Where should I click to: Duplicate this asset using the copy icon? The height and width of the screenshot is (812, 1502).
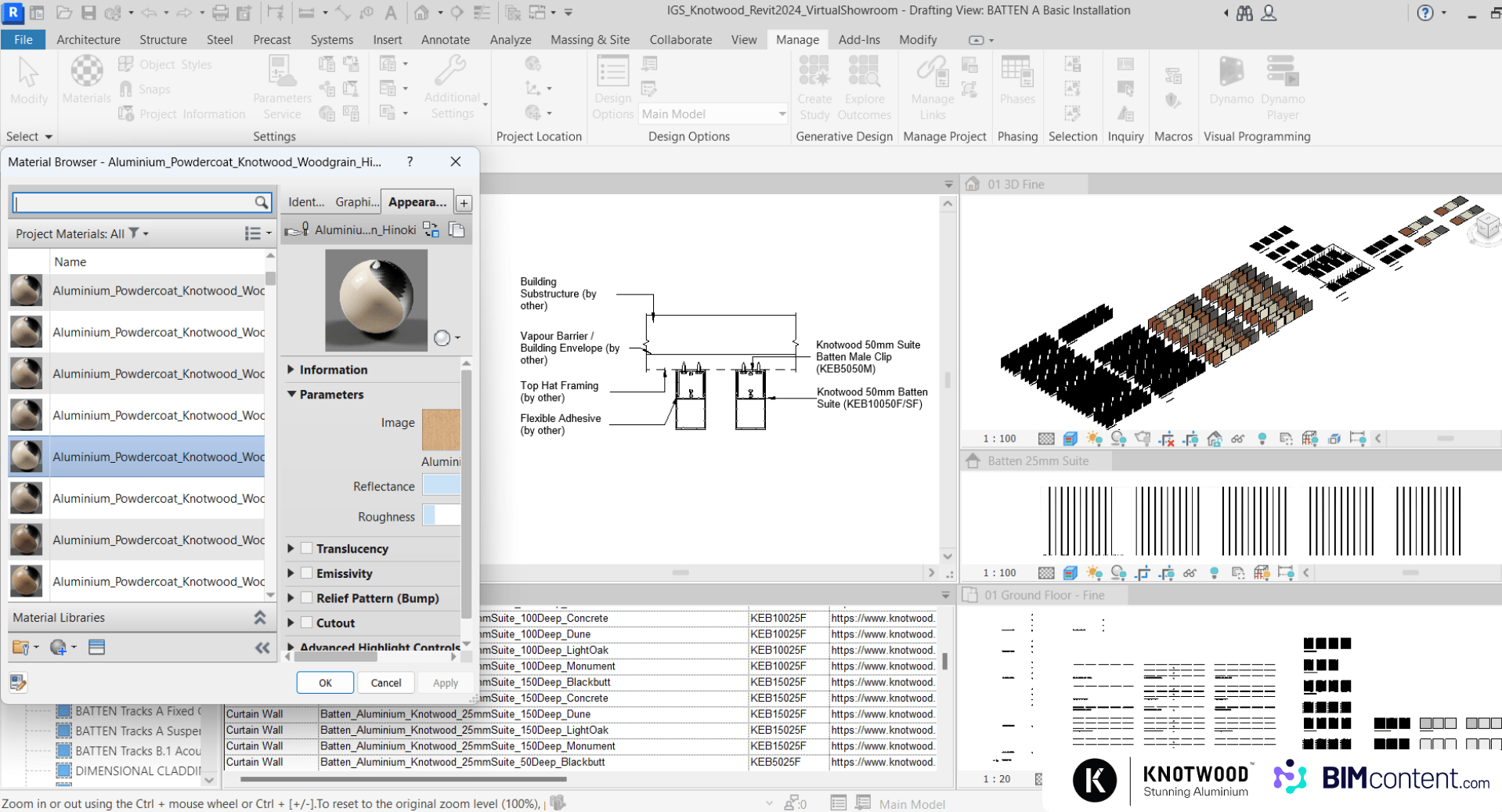(x=457, y=229)
